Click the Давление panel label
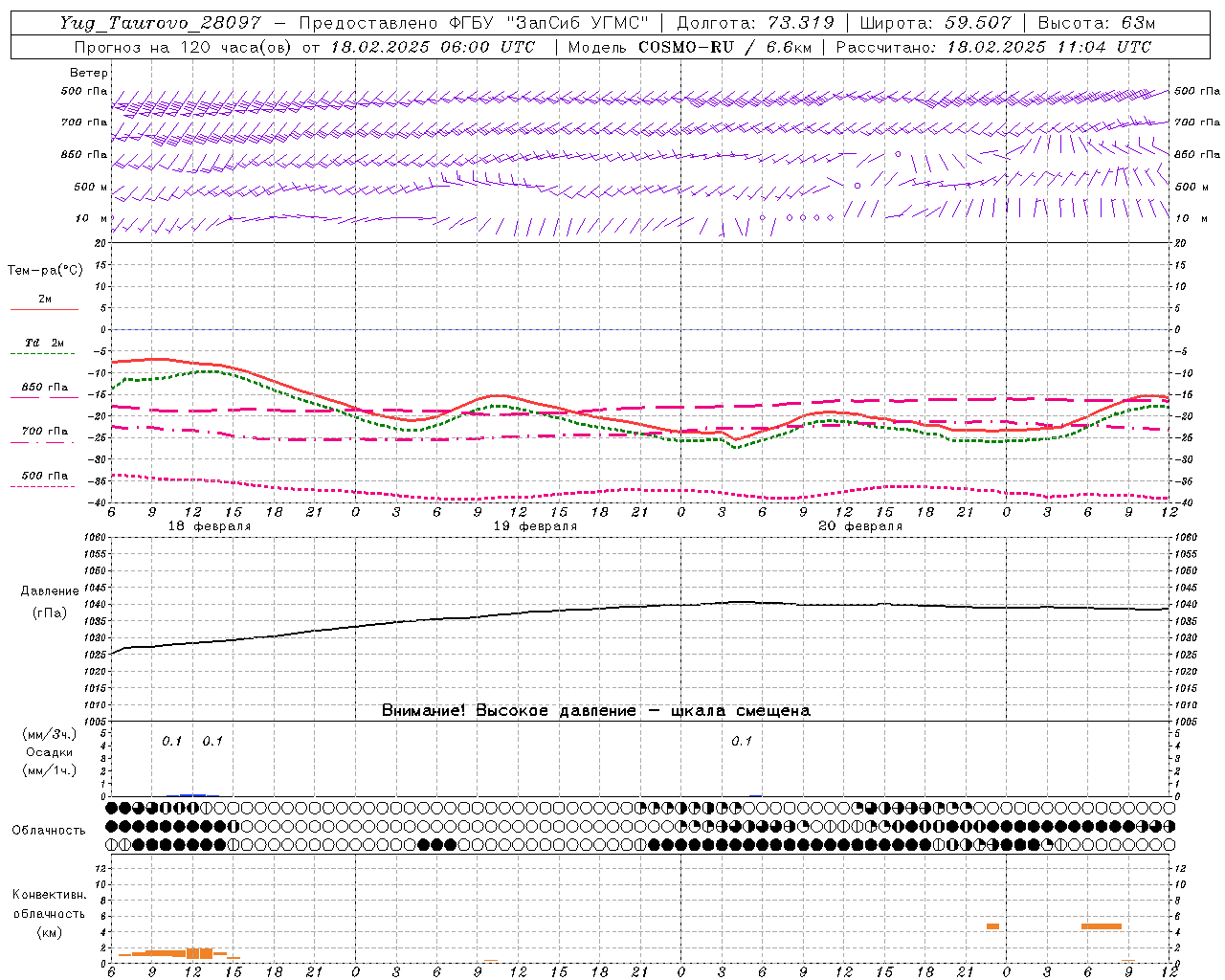Image resolution: width=1225 pixels, height=980 pixels. 50,591
